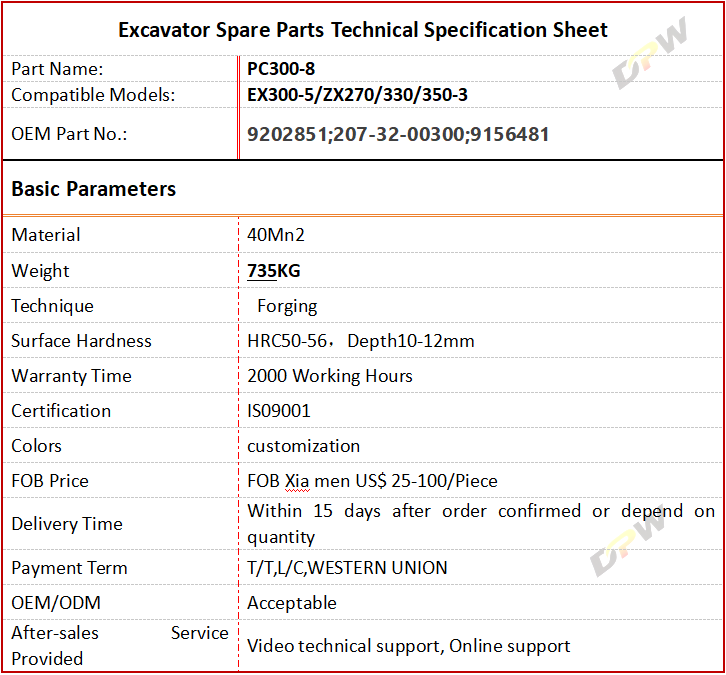The width and height of the screenshot is (726, 675).
Task: Click the OEM numbers '9202851;207-32-00300;9156481'
Action: click(398, 134)
